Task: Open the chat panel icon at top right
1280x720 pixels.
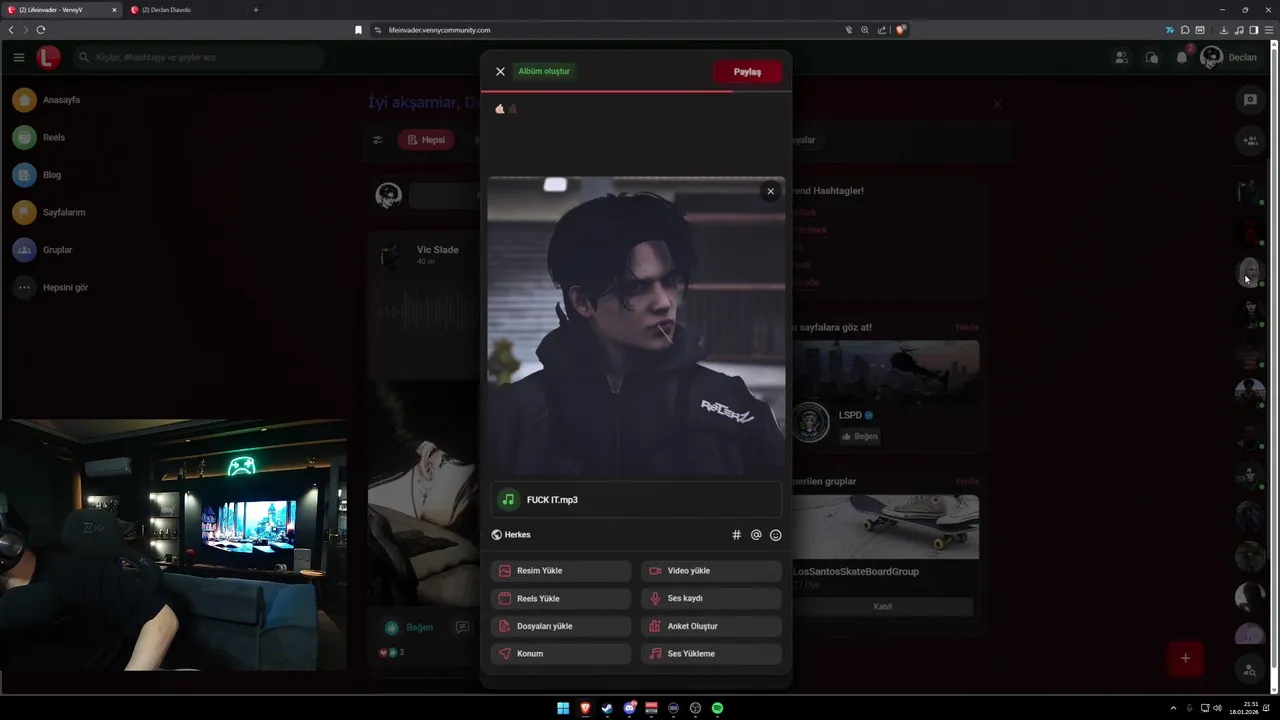Action: pyautogui.click(x=1250, y=100)
